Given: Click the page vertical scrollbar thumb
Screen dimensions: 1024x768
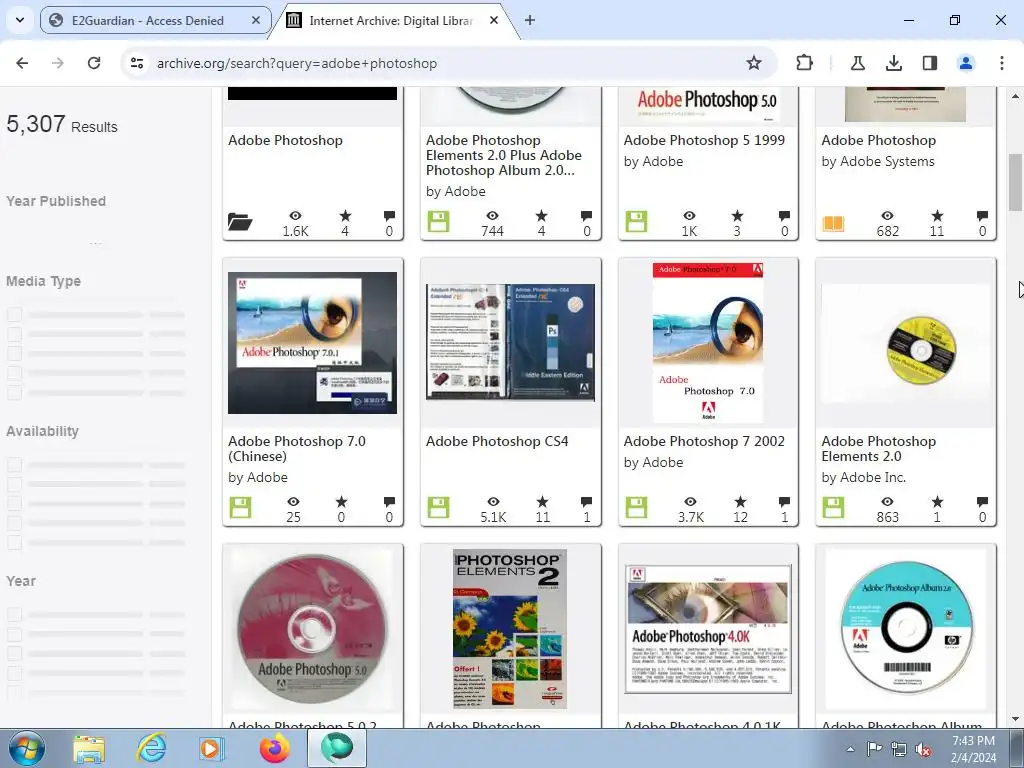Looking at the screenshot, I should tap(1016, 182).
